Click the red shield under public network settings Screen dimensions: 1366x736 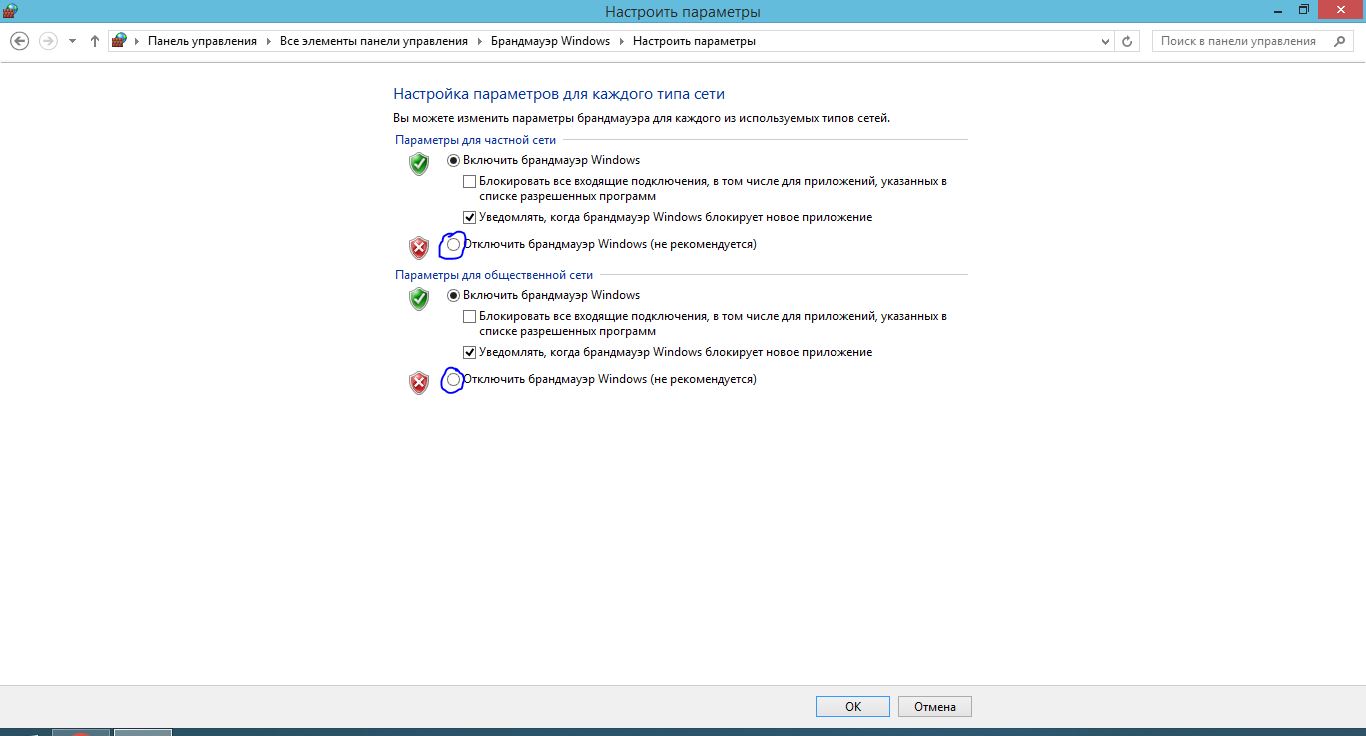pos(419,382)
